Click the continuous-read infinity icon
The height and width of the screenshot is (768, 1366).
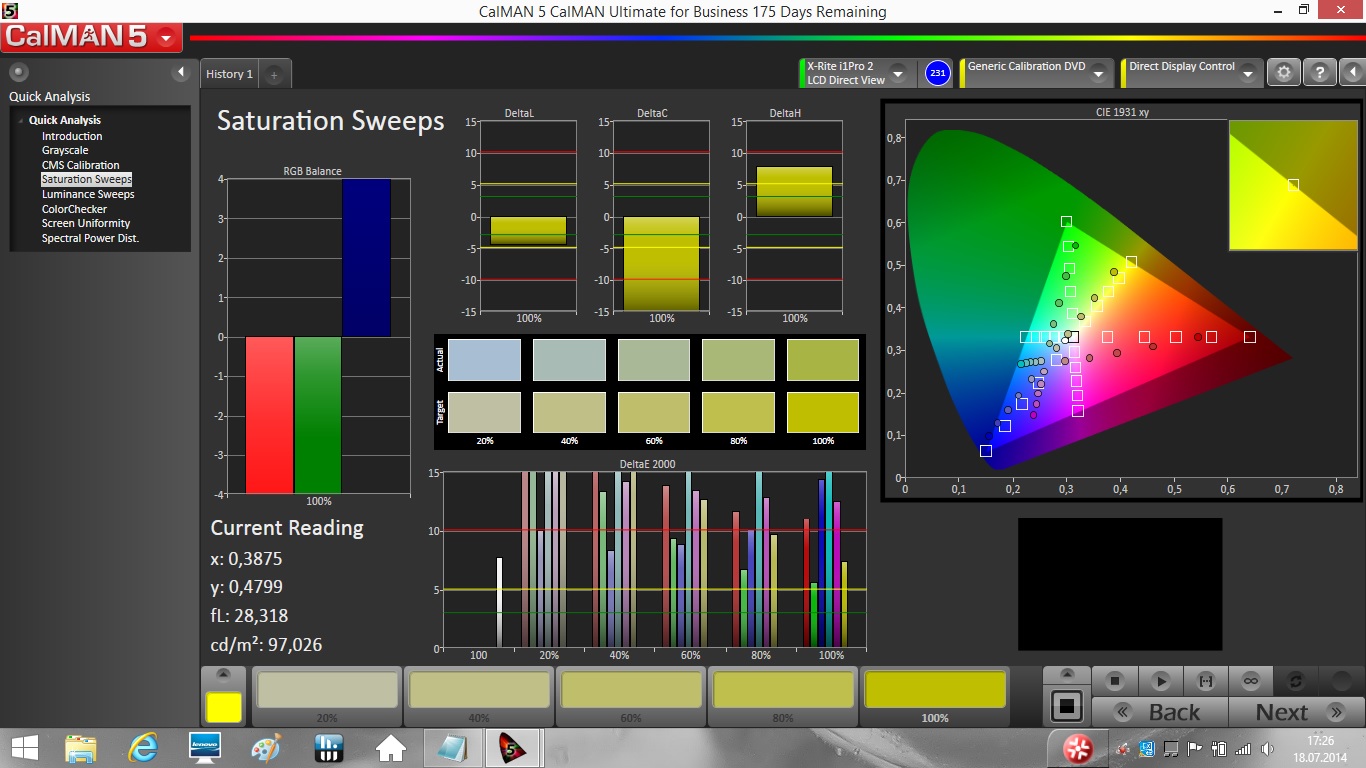1250,681
